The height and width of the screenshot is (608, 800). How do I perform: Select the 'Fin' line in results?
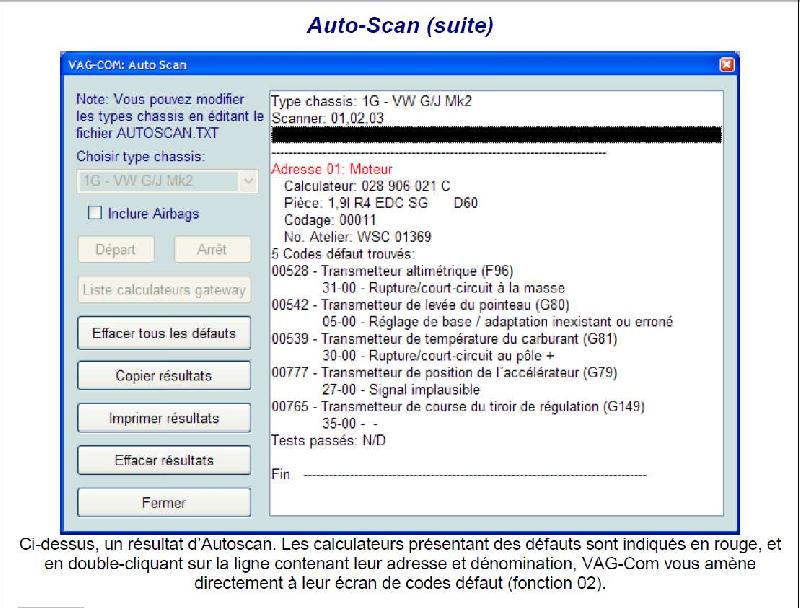point(459,474)
